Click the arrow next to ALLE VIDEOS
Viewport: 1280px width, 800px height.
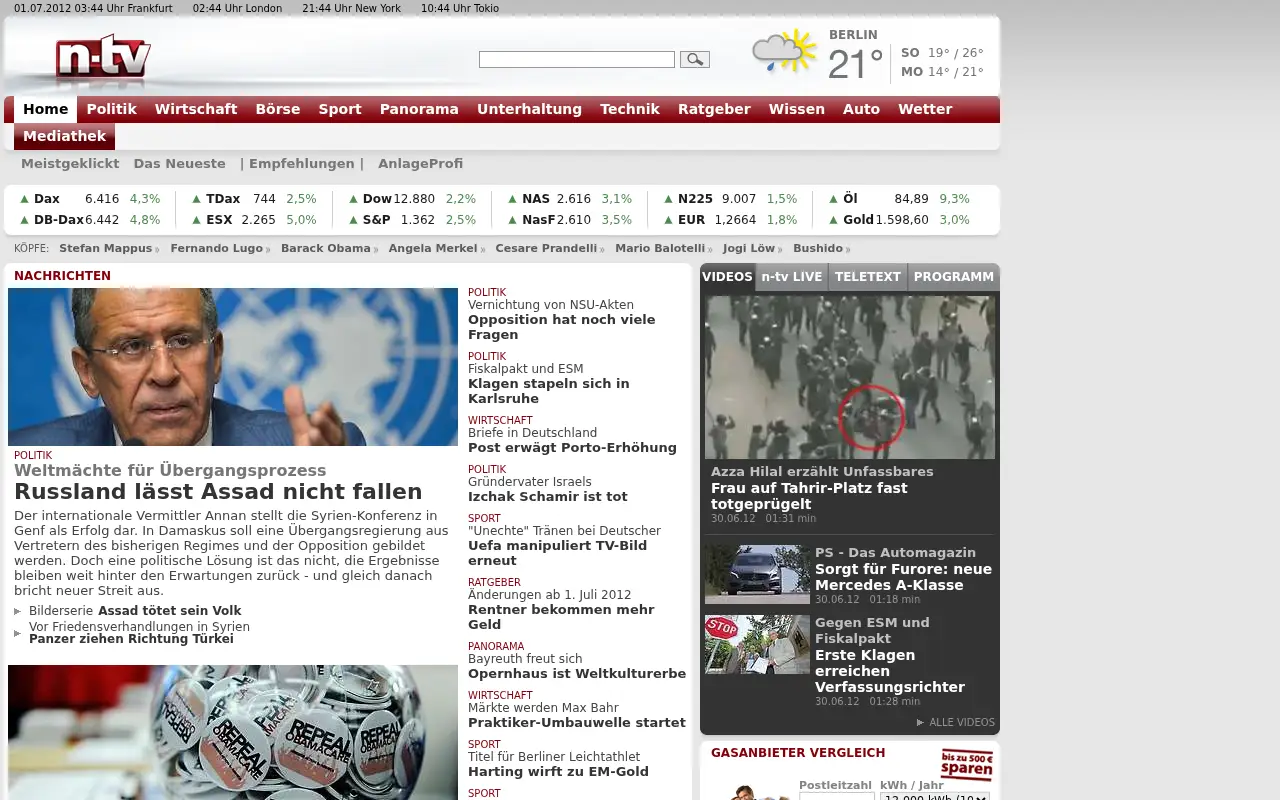pyautogui.click(x=920, y=722)
